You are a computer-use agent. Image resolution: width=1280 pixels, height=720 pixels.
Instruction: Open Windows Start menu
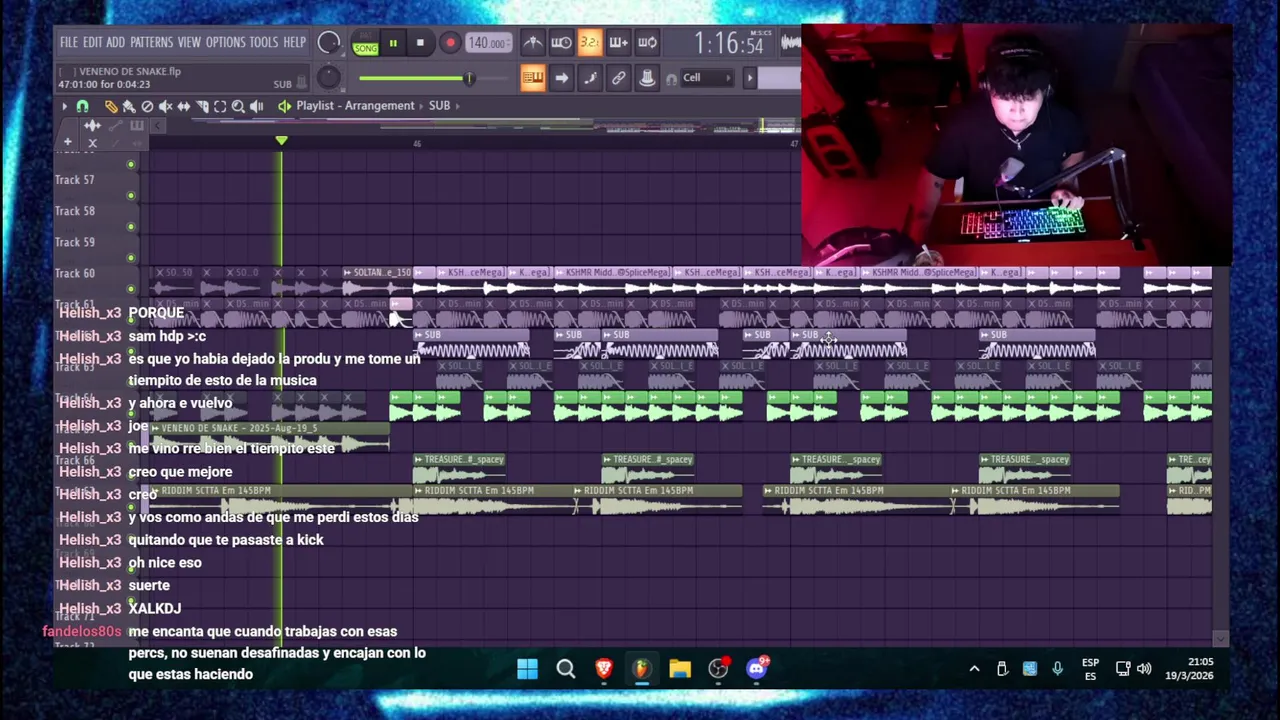point(527,668)
